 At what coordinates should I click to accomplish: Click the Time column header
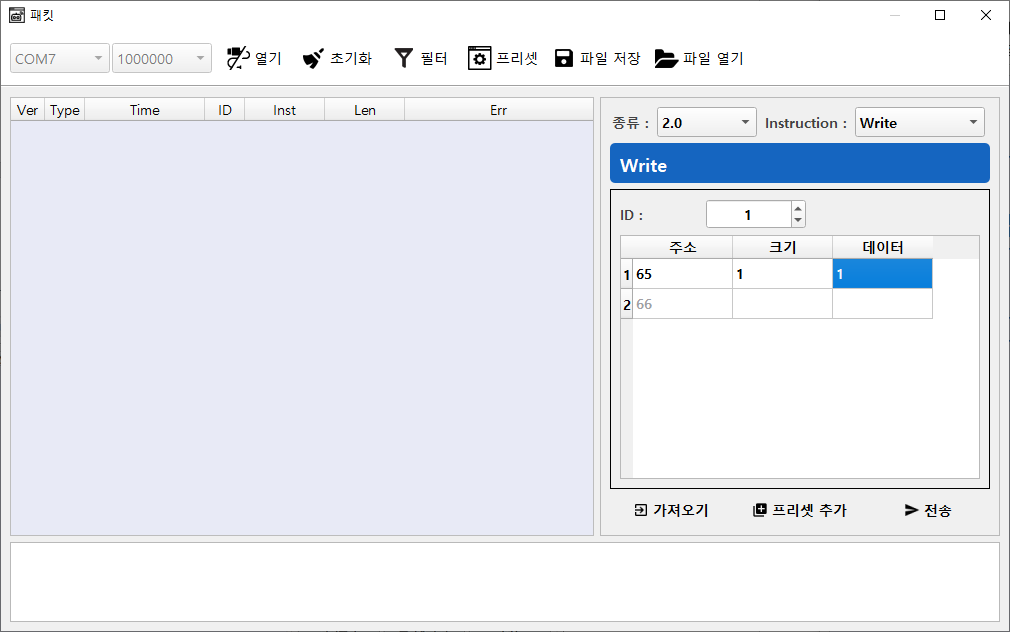tap(144, 110)
